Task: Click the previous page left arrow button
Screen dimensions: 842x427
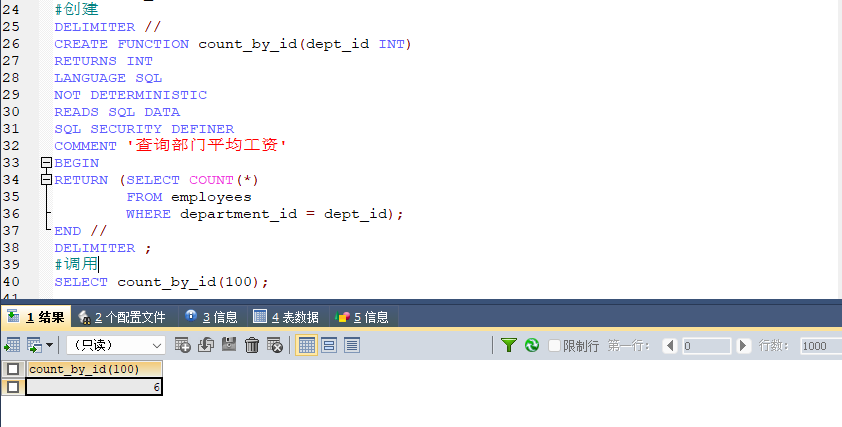Action: coord(670,345)
